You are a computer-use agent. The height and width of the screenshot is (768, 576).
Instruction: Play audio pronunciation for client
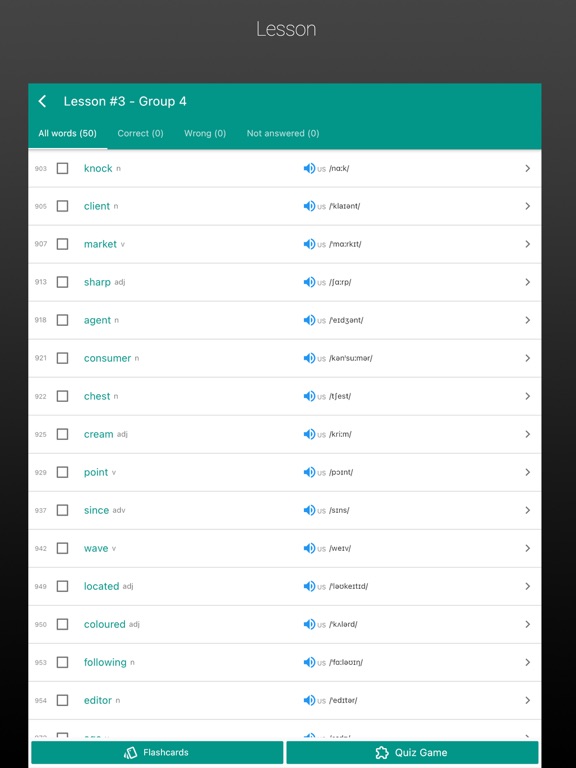coord(309,206)
